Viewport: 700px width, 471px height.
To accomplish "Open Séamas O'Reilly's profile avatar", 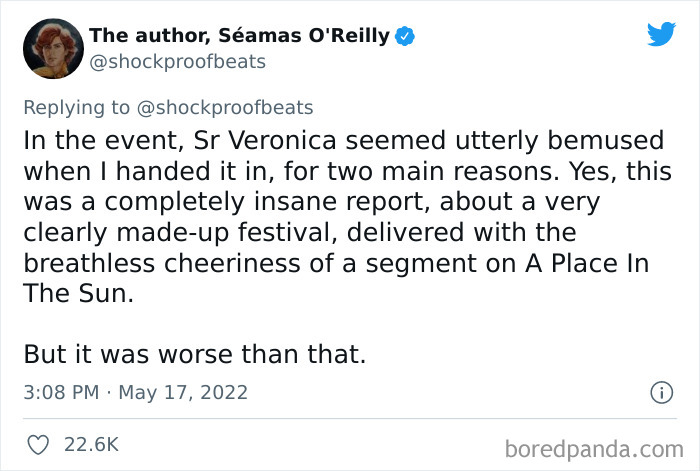I will 53,48.
